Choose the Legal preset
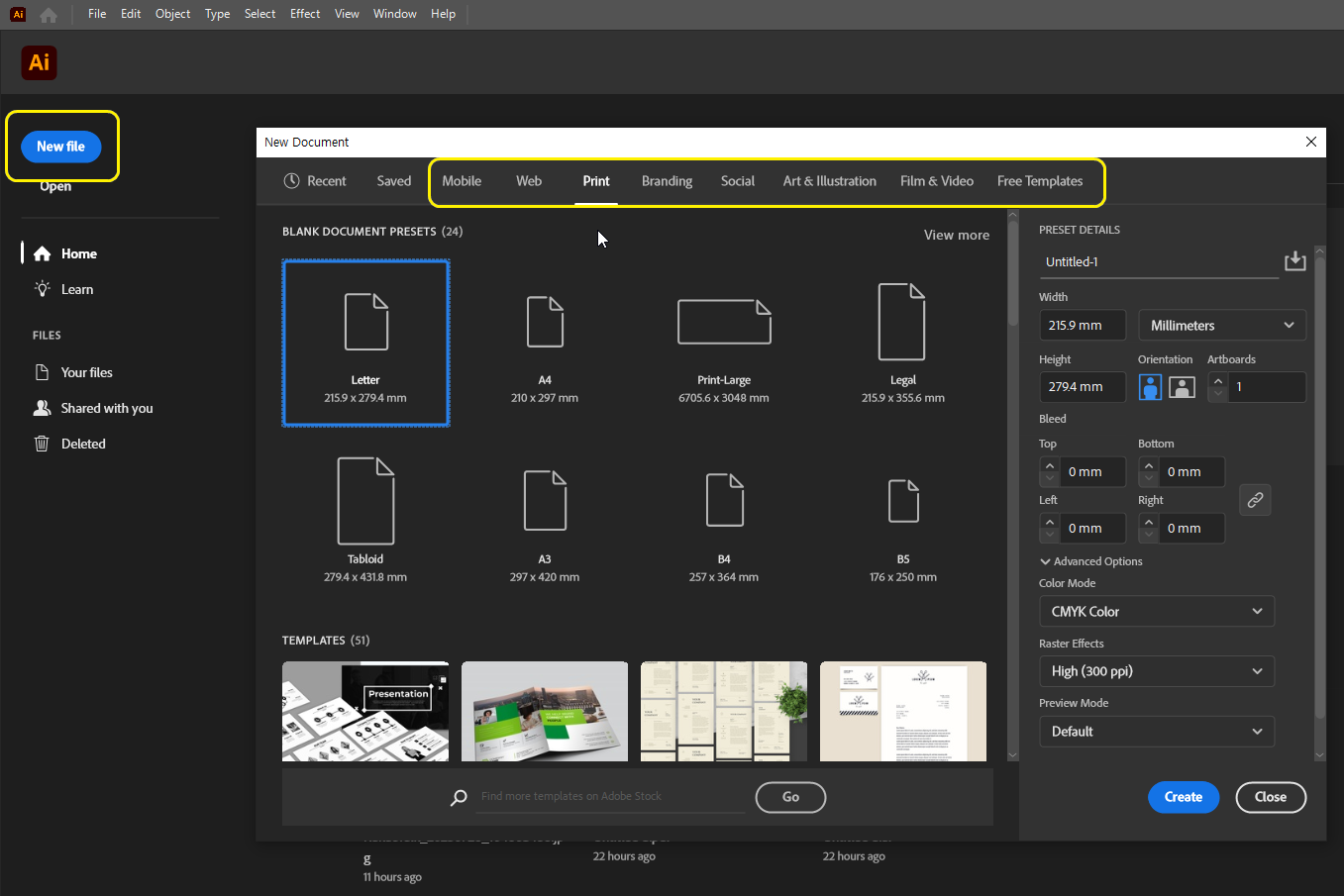This screenshot has width=1344, height=896. (903, 344)
